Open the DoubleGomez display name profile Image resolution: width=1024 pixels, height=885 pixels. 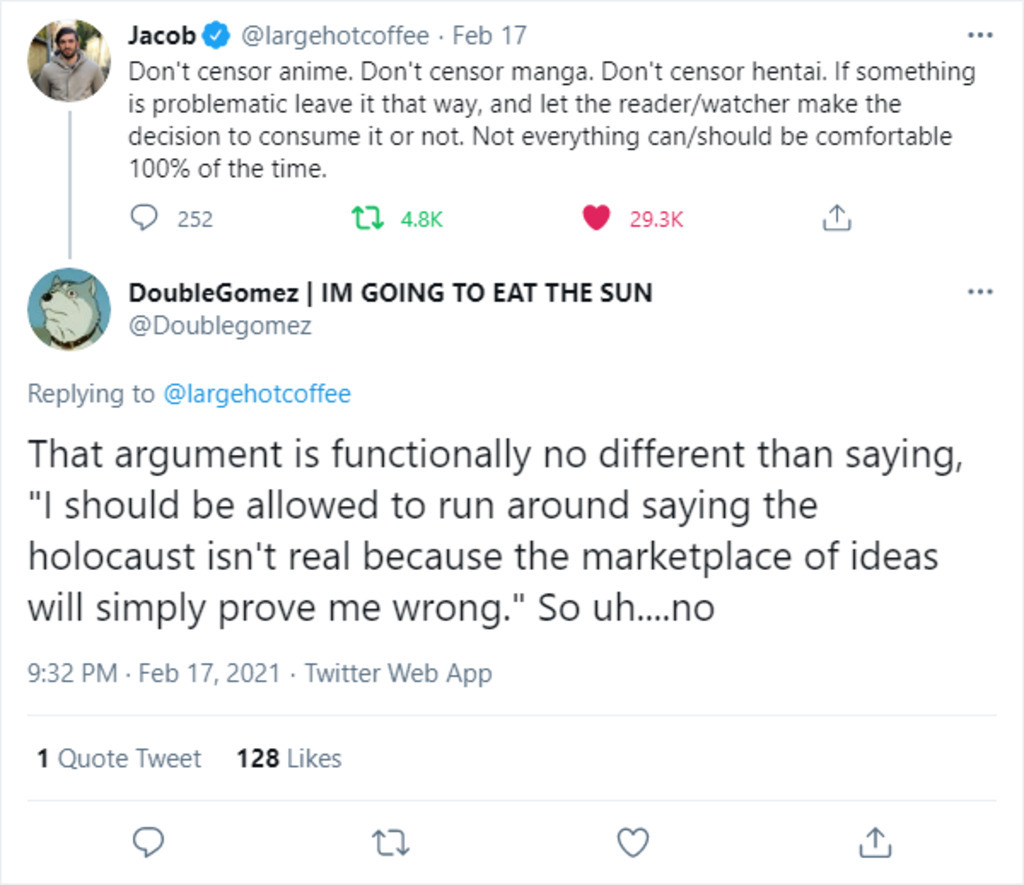(x=390, y=293)
